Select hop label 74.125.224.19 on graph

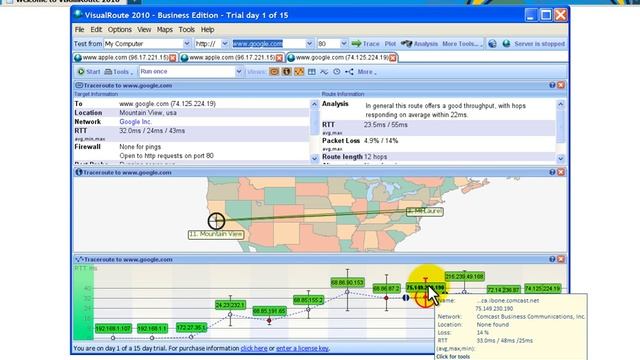click(x=543, y=289)
